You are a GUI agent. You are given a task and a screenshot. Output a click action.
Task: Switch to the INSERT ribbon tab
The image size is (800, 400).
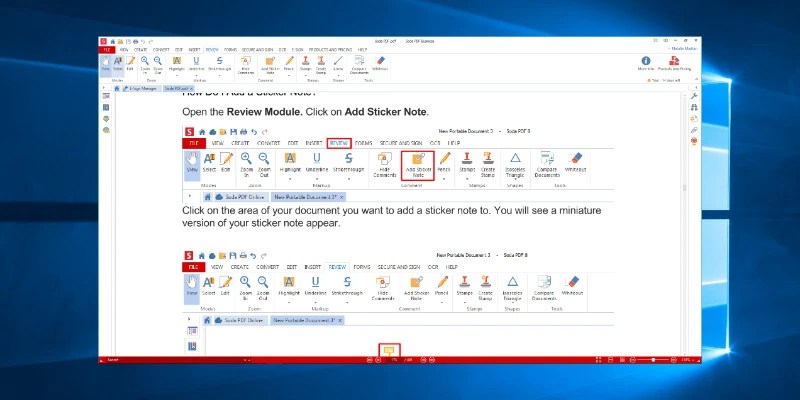[194, 50]
